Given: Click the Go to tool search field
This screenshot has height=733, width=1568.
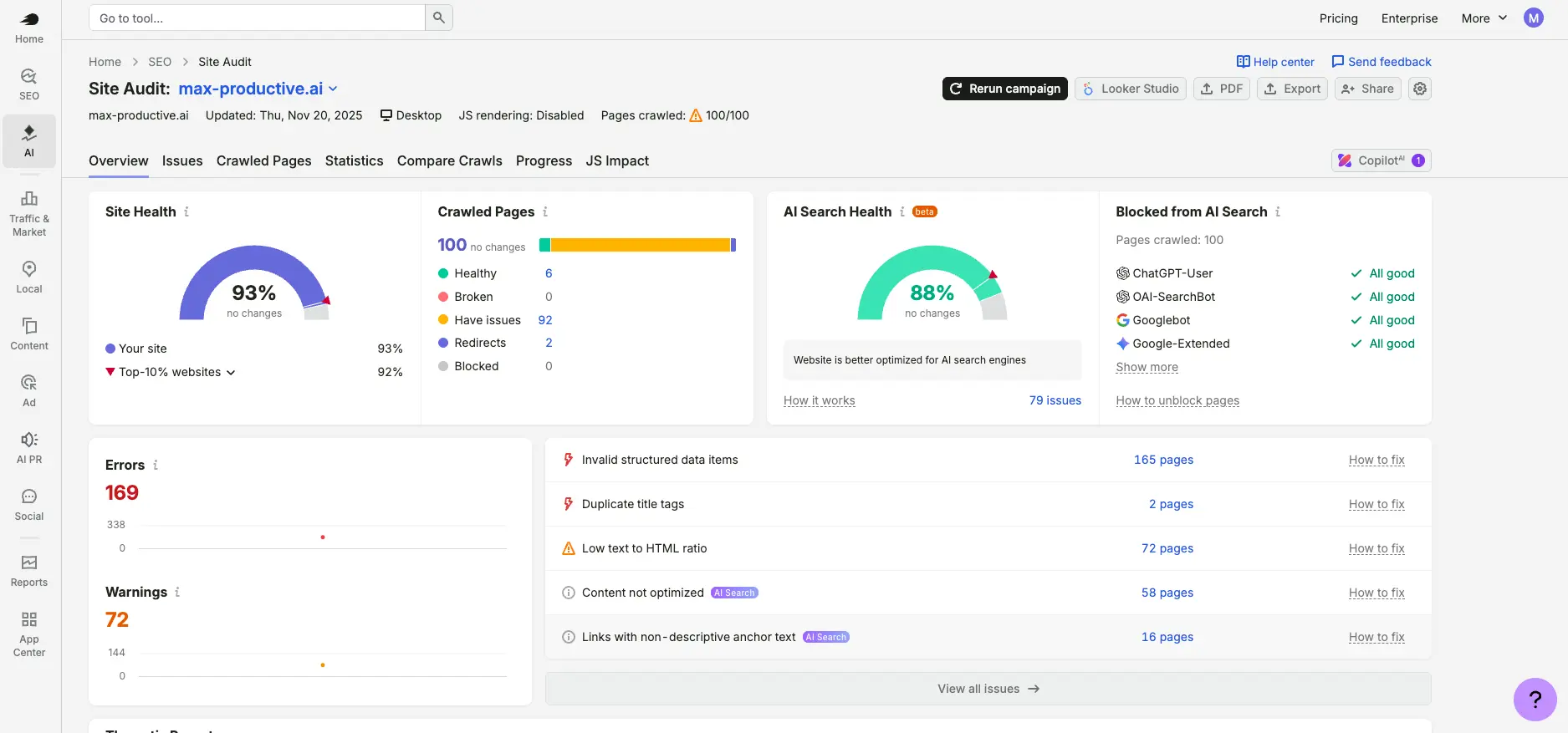Looking at the screenshot, I should coord(257,18).
